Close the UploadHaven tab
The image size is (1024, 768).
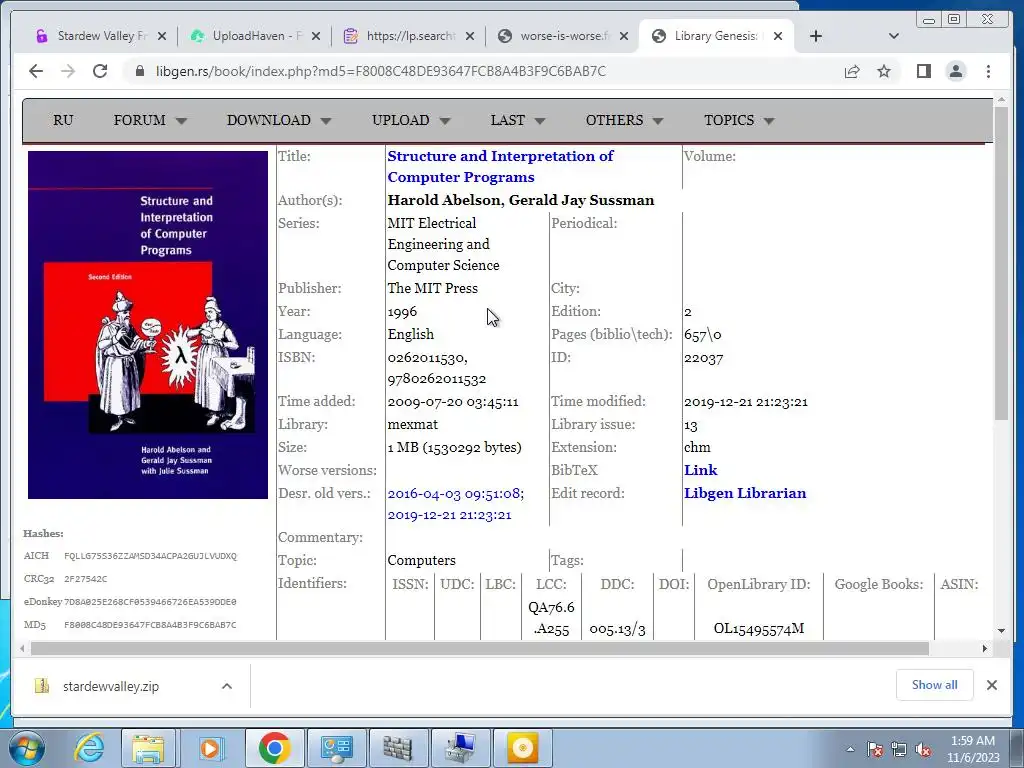(x=316, y=37)
